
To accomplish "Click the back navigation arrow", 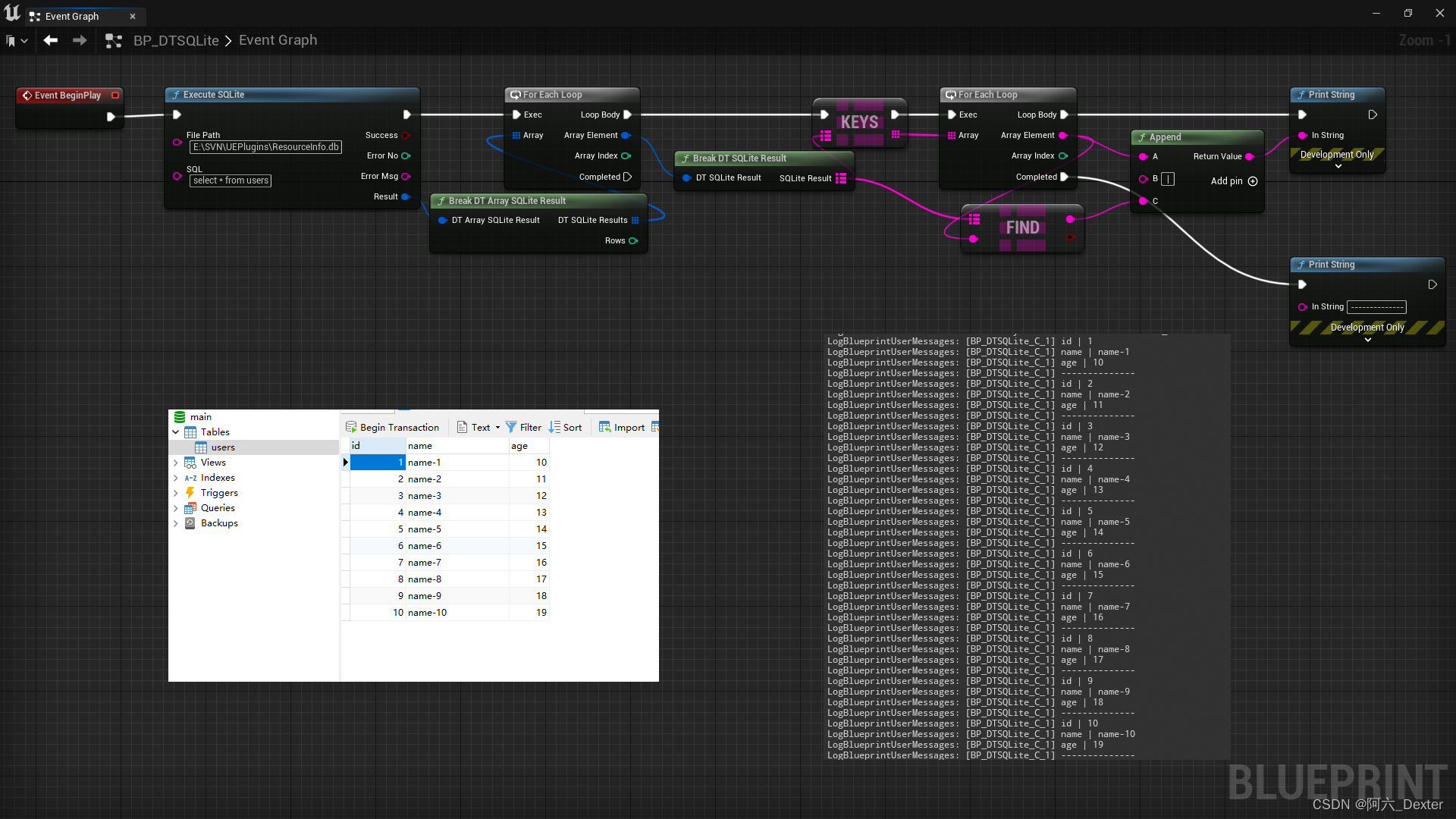I will 50,40.
